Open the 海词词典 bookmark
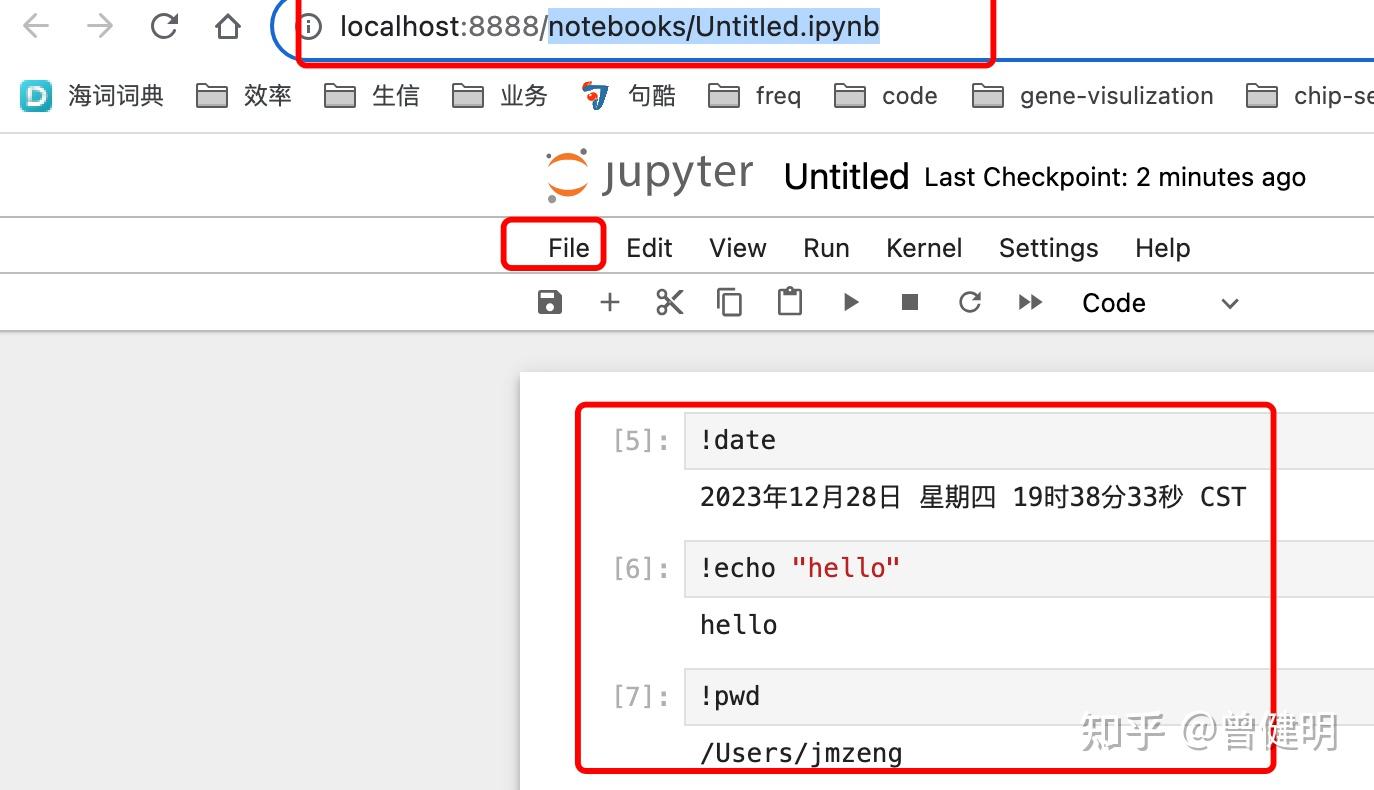The height and width of the screenshot is (790, 1374). (x=92, y=96)
